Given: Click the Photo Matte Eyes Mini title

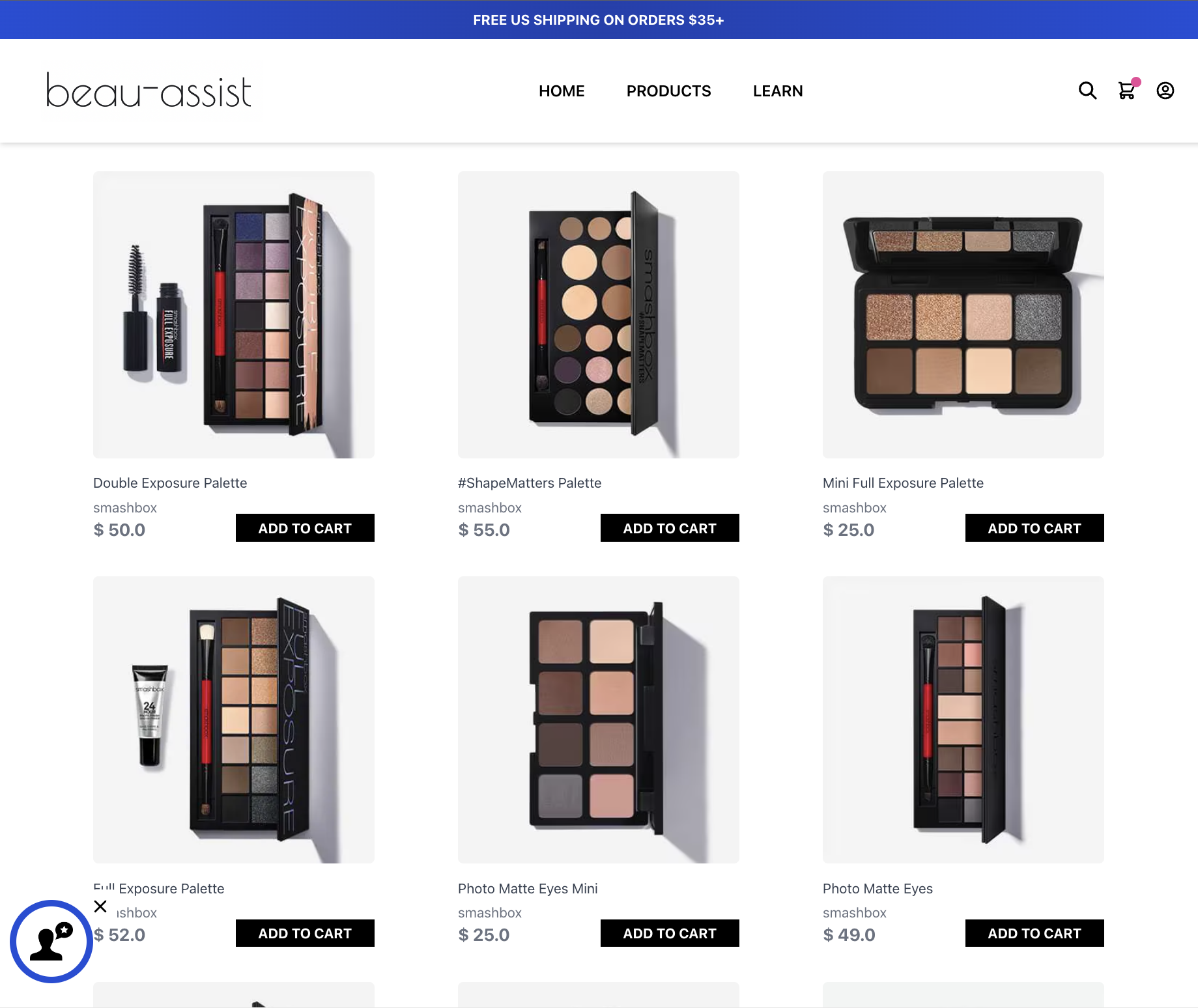Looking at the screenshot, I should click(x=528, y=888).
